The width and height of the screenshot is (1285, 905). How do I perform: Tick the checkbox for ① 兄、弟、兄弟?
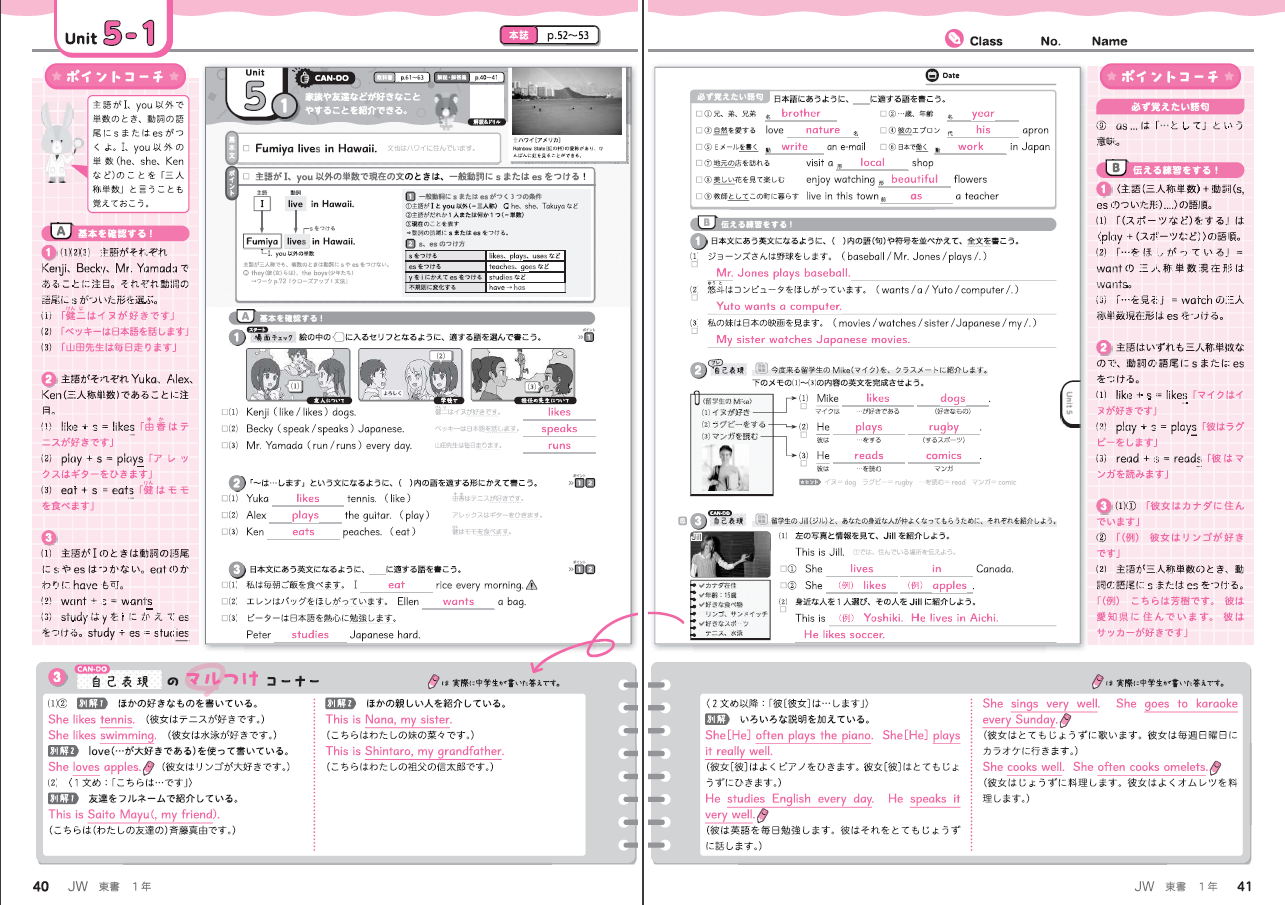(697, 114)
